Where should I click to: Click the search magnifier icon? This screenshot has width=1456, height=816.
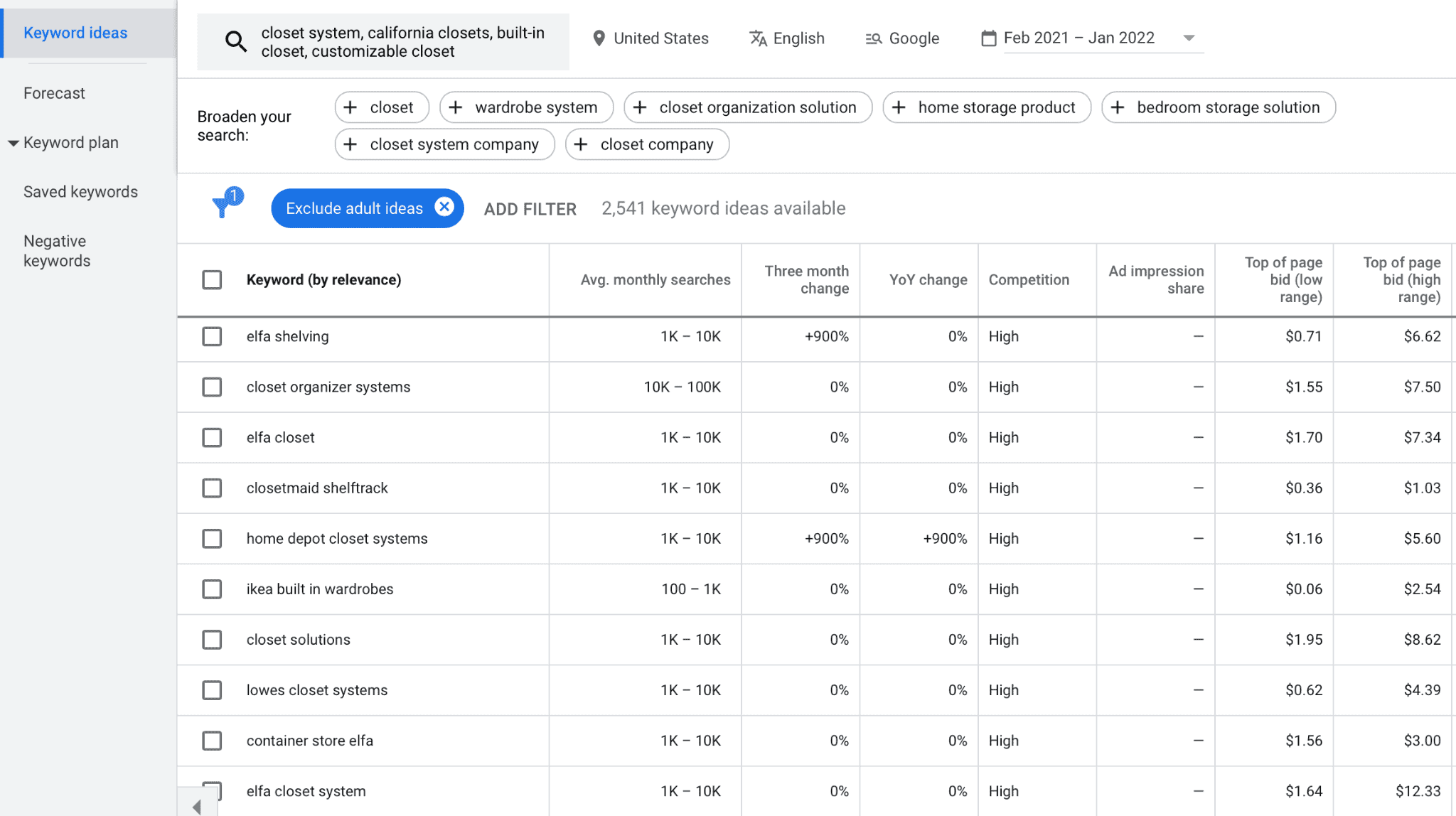point(235,41)
